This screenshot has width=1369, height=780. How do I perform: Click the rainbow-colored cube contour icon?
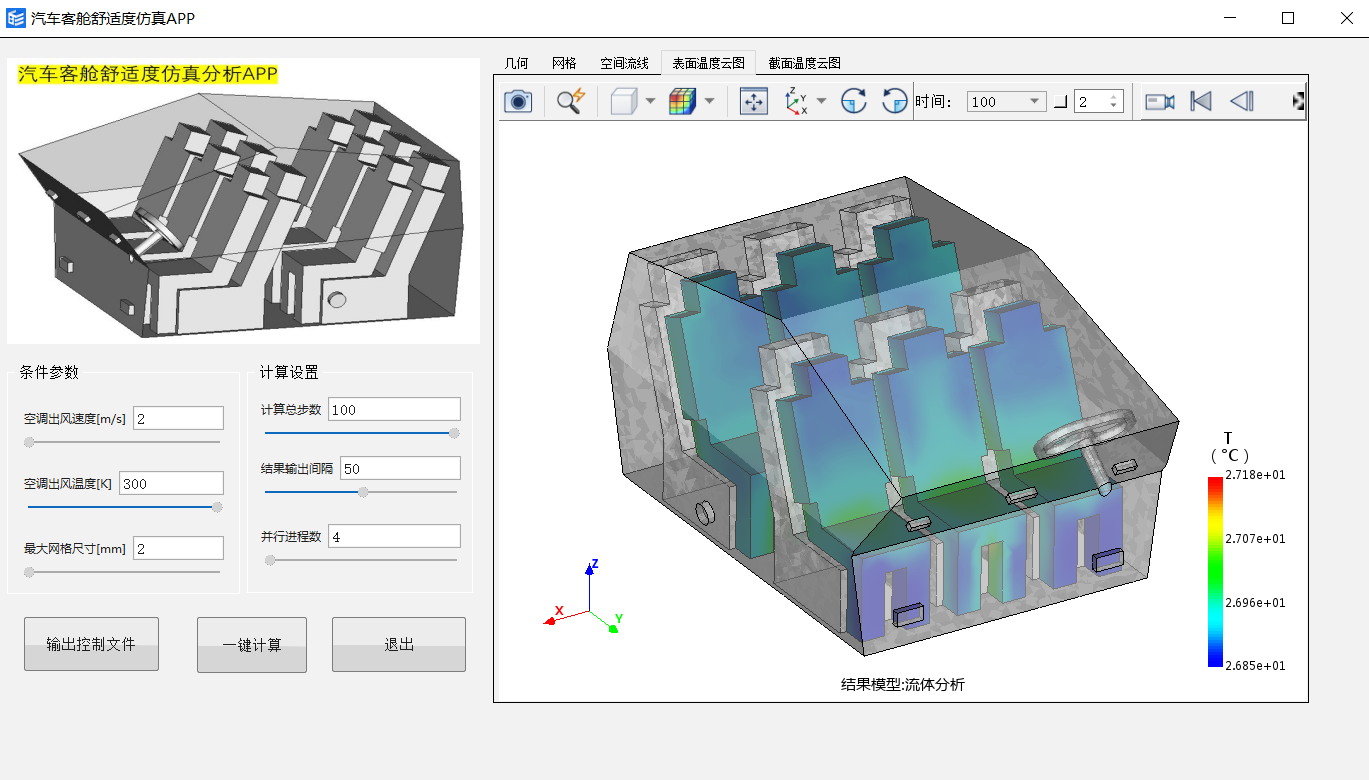click(682, 101)
